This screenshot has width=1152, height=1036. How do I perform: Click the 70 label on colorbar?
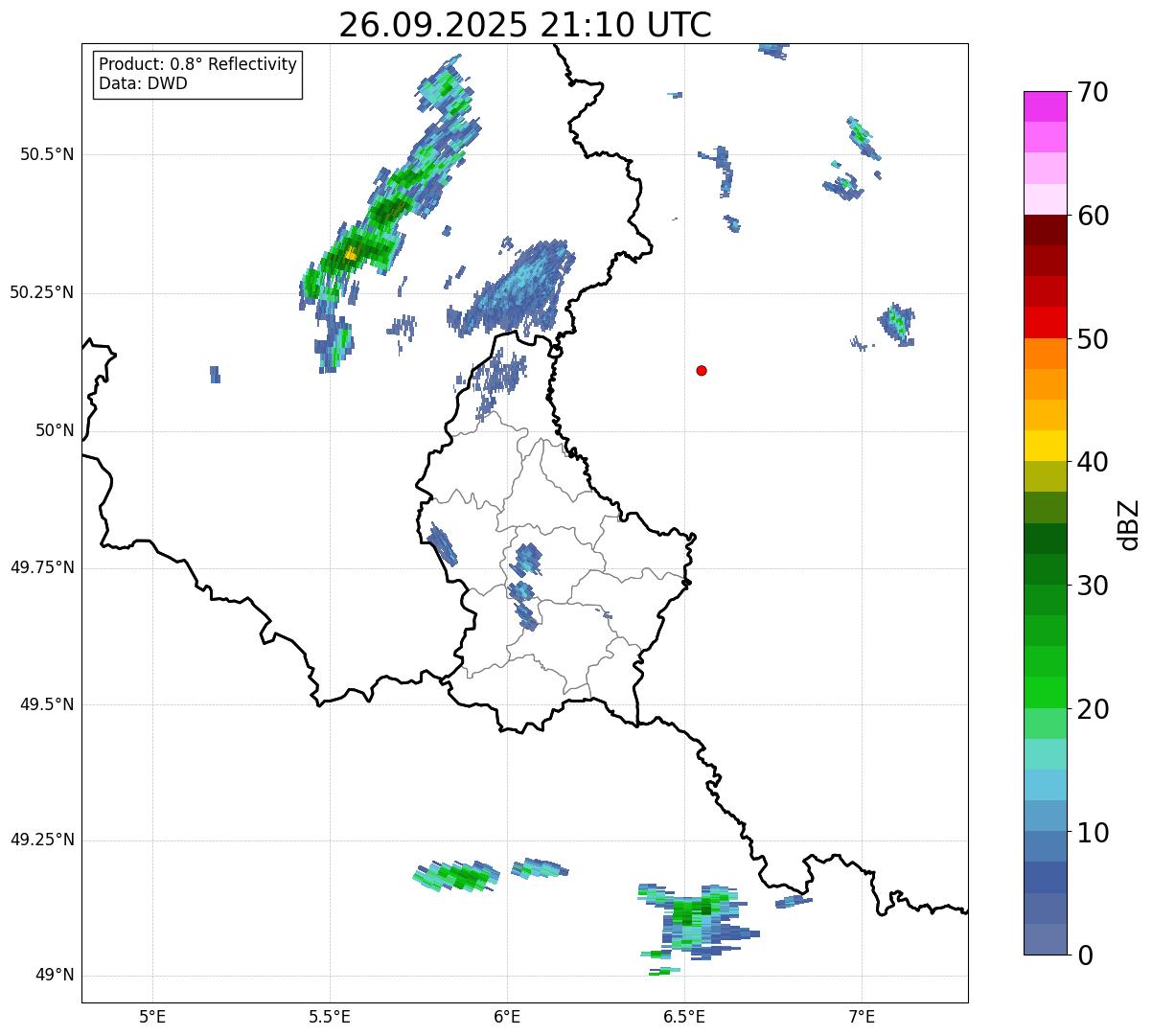pos(1094,93)
